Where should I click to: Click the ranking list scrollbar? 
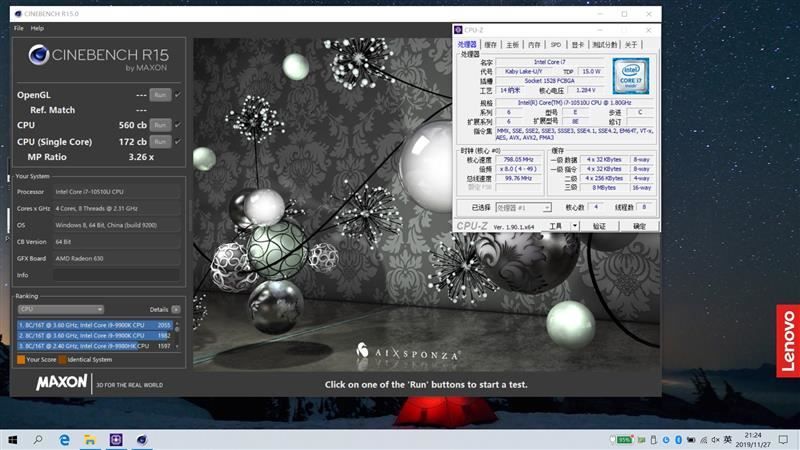coord(177,335)
